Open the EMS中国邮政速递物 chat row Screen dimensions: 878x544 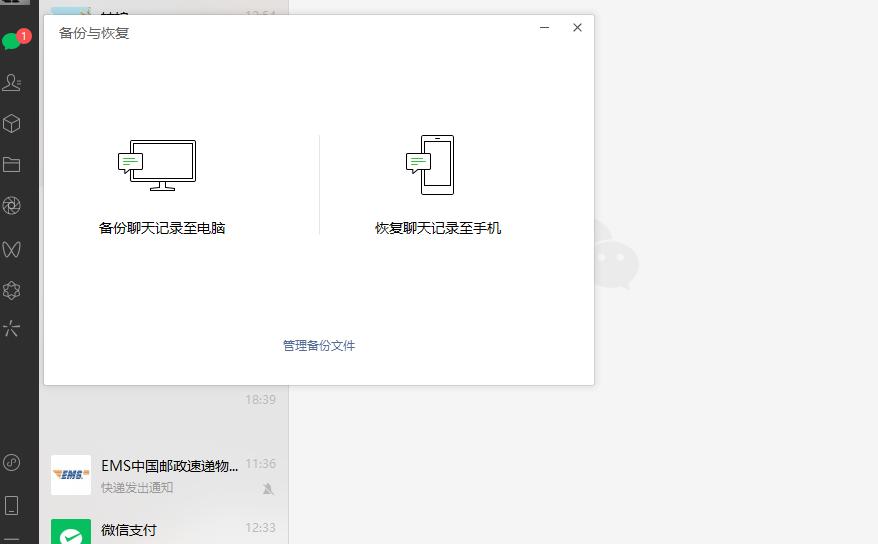coord(164,475)
